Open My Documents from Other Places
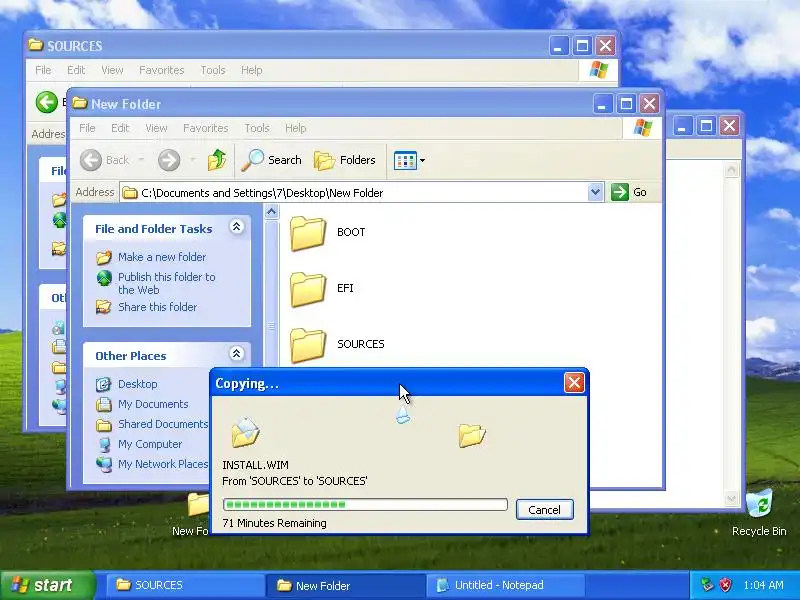Viewport: 800px width, 600px height. [153, 404]
